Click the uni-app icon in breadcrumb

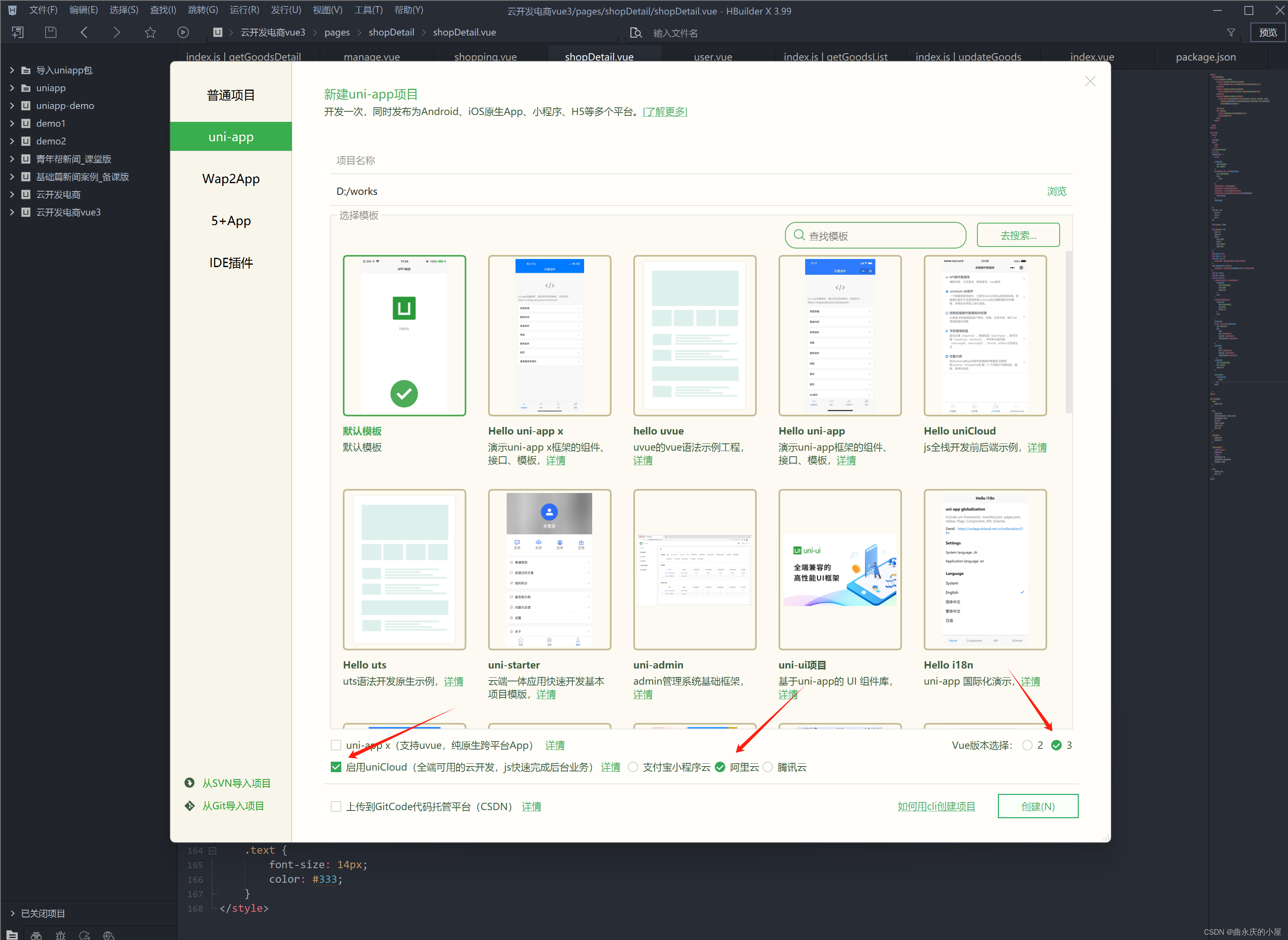(218, 32)
